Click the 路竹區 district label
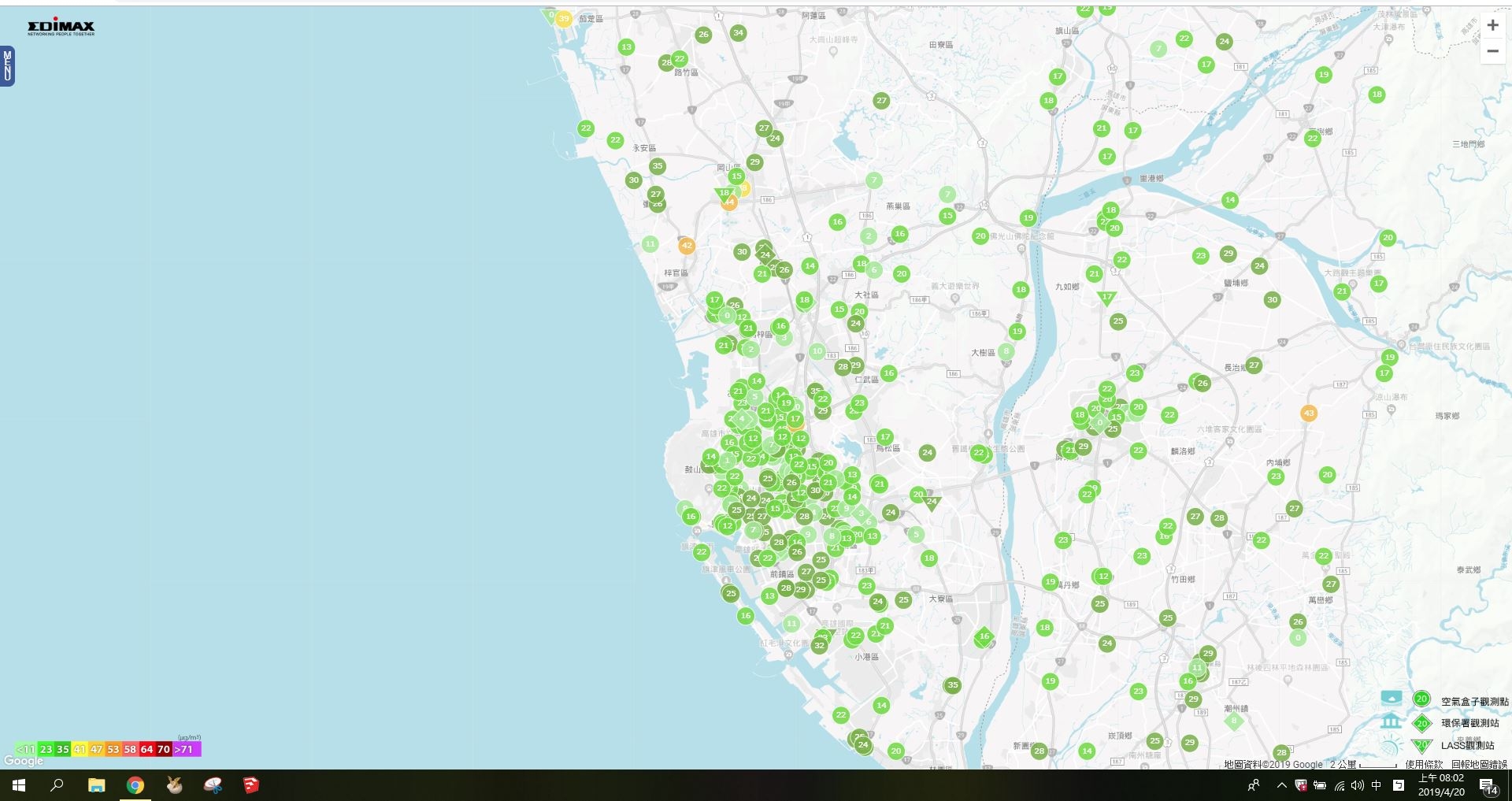This screenshot has height=801, width=1512. tap(686, 72)
